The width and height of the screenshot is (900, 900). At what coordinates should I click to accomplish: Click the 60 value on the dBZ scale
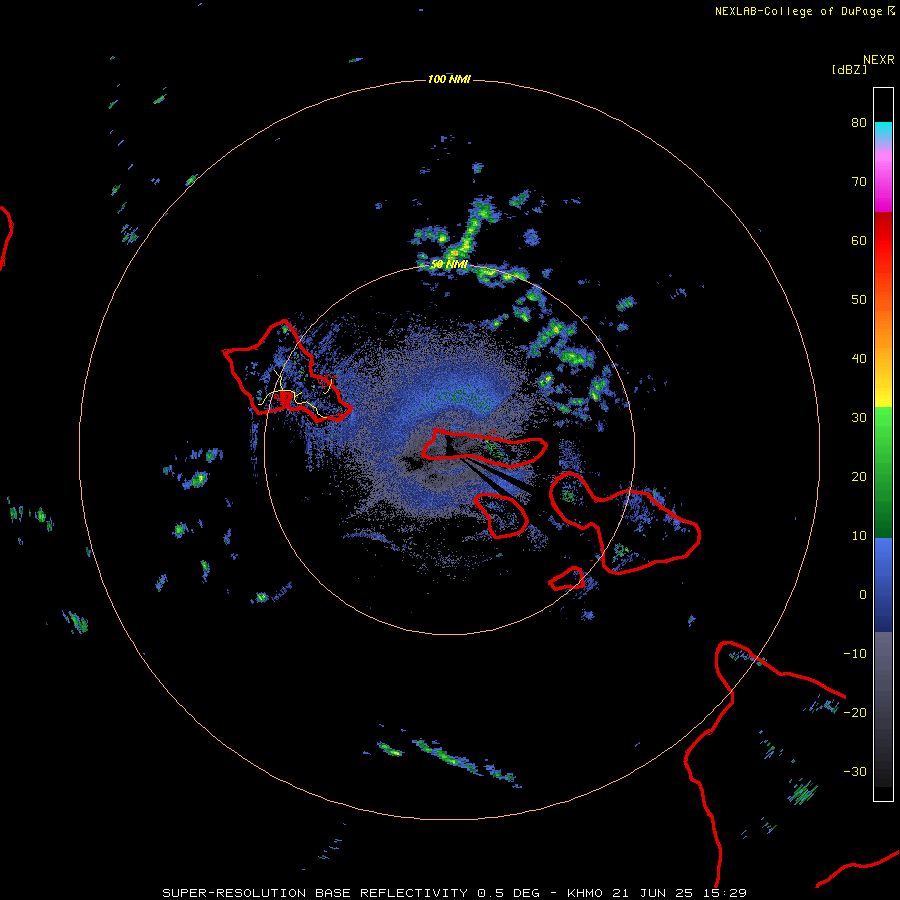[x=859, y=241]
